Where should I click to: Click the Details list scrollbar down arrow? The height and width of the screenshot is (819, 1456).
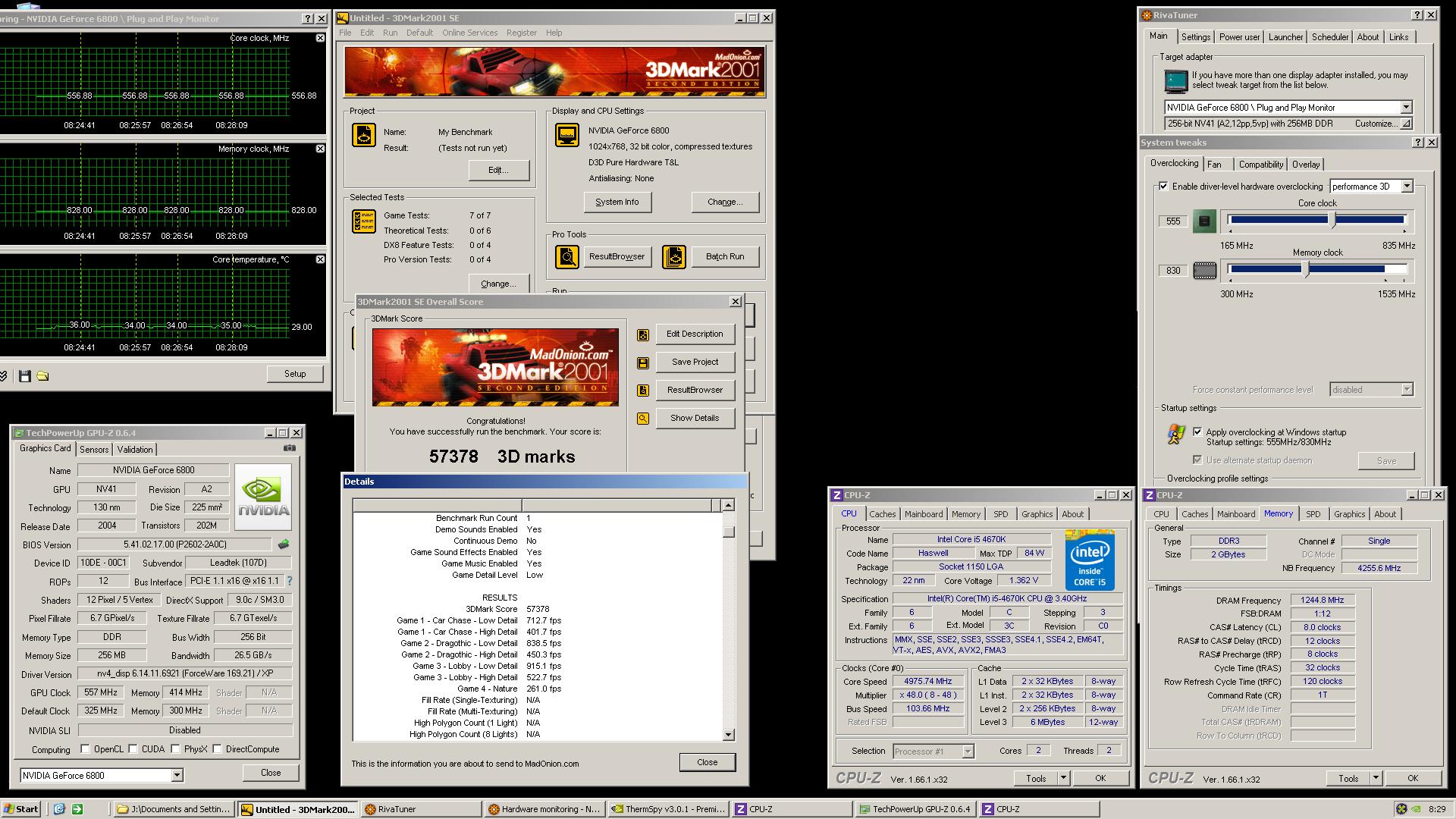(x=728, y=734)
